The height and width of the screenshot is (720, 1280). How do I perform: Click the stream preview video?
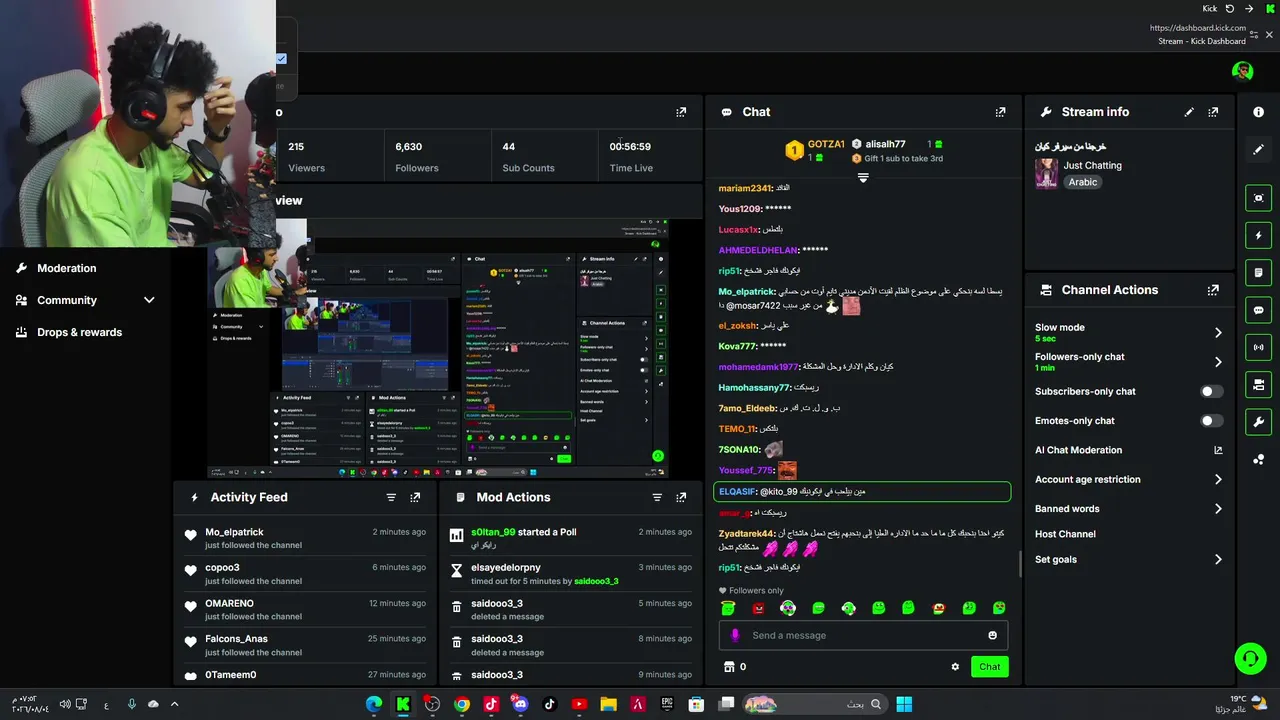tap(438, 348)
